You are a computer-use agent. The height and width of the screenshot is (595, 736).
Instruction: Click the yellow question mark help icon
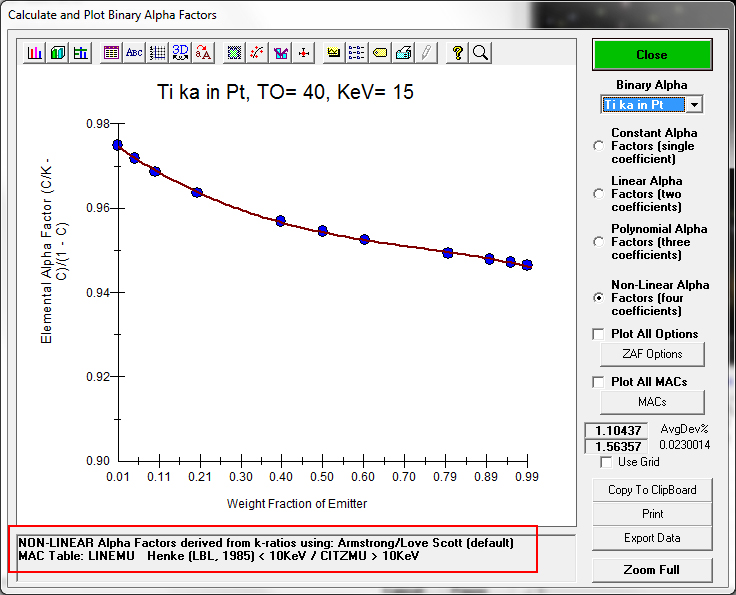(457, 53)
